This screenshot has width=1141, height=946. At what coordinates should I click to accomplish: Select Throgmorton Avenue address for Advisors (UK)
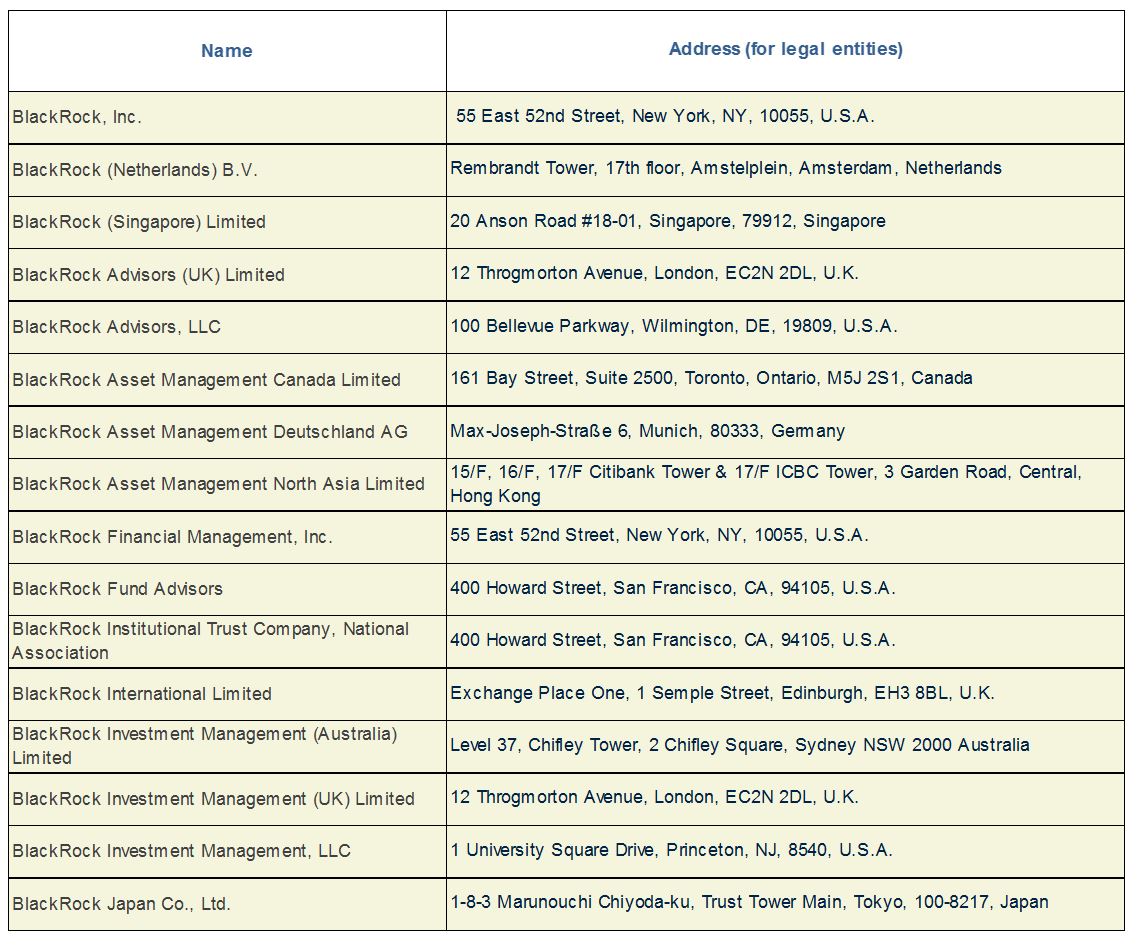785,275
